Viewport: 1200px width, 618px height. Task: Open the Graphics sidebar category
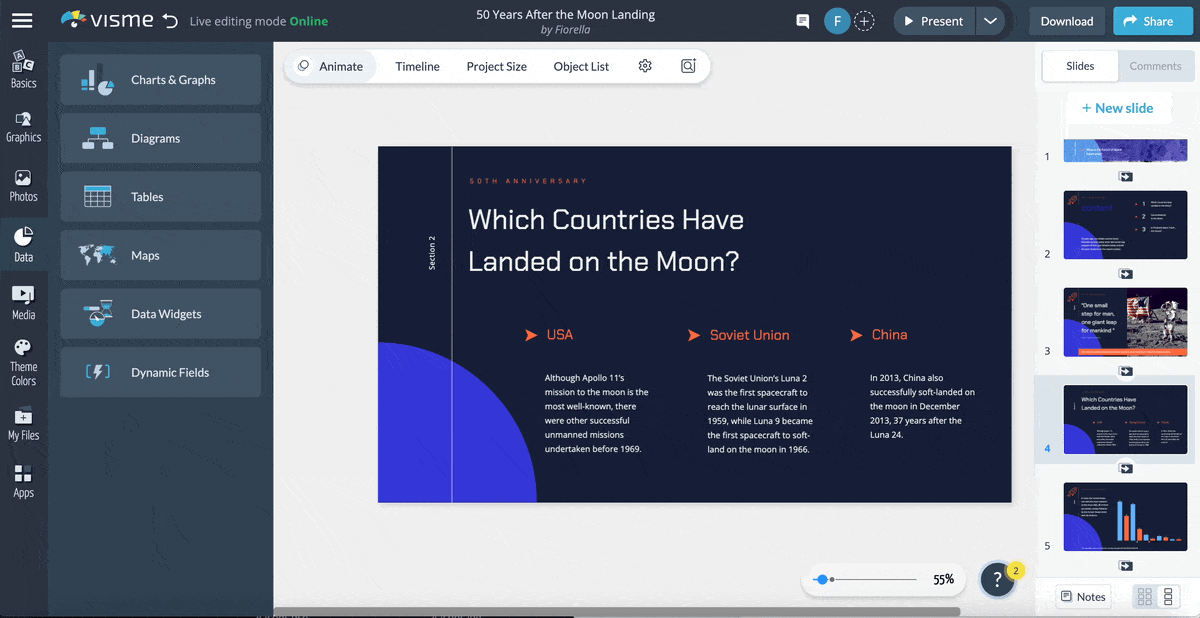[23, 127]
